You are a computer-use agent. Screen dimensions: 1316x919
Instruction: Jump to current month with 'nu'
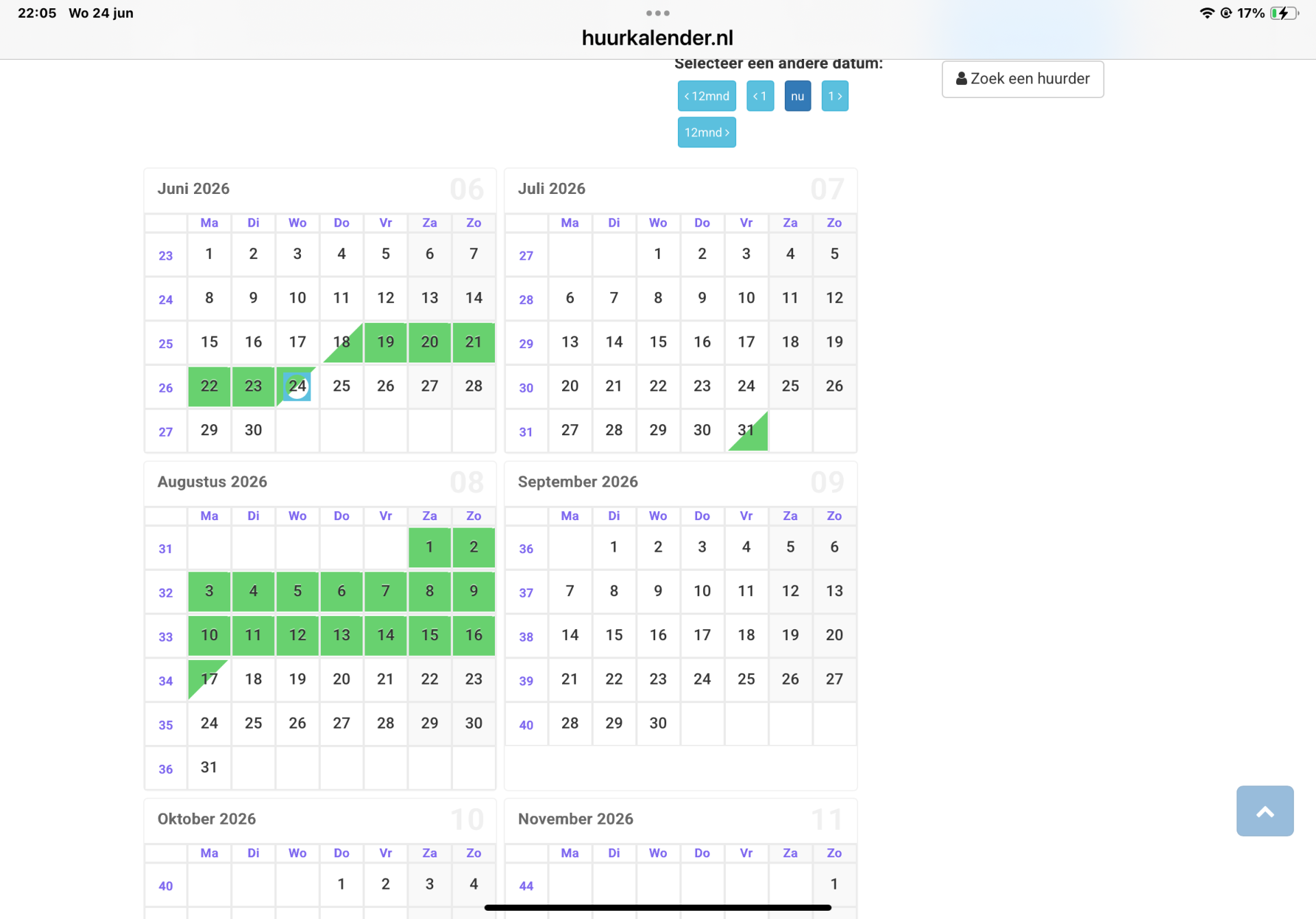coord(798,96)
